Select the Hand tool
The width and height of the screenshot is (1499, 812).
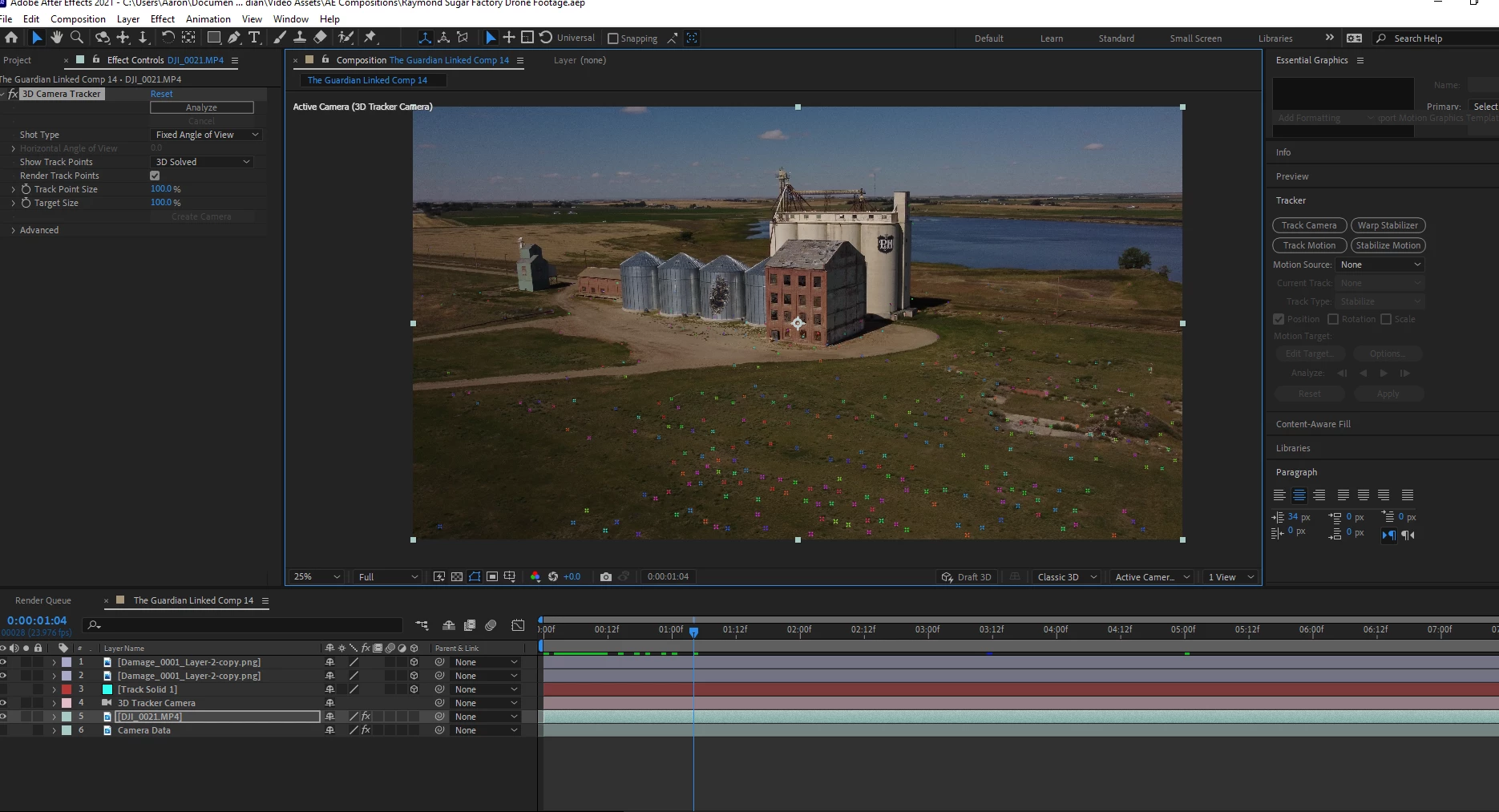pyautogui.click(x=56, y=38)
